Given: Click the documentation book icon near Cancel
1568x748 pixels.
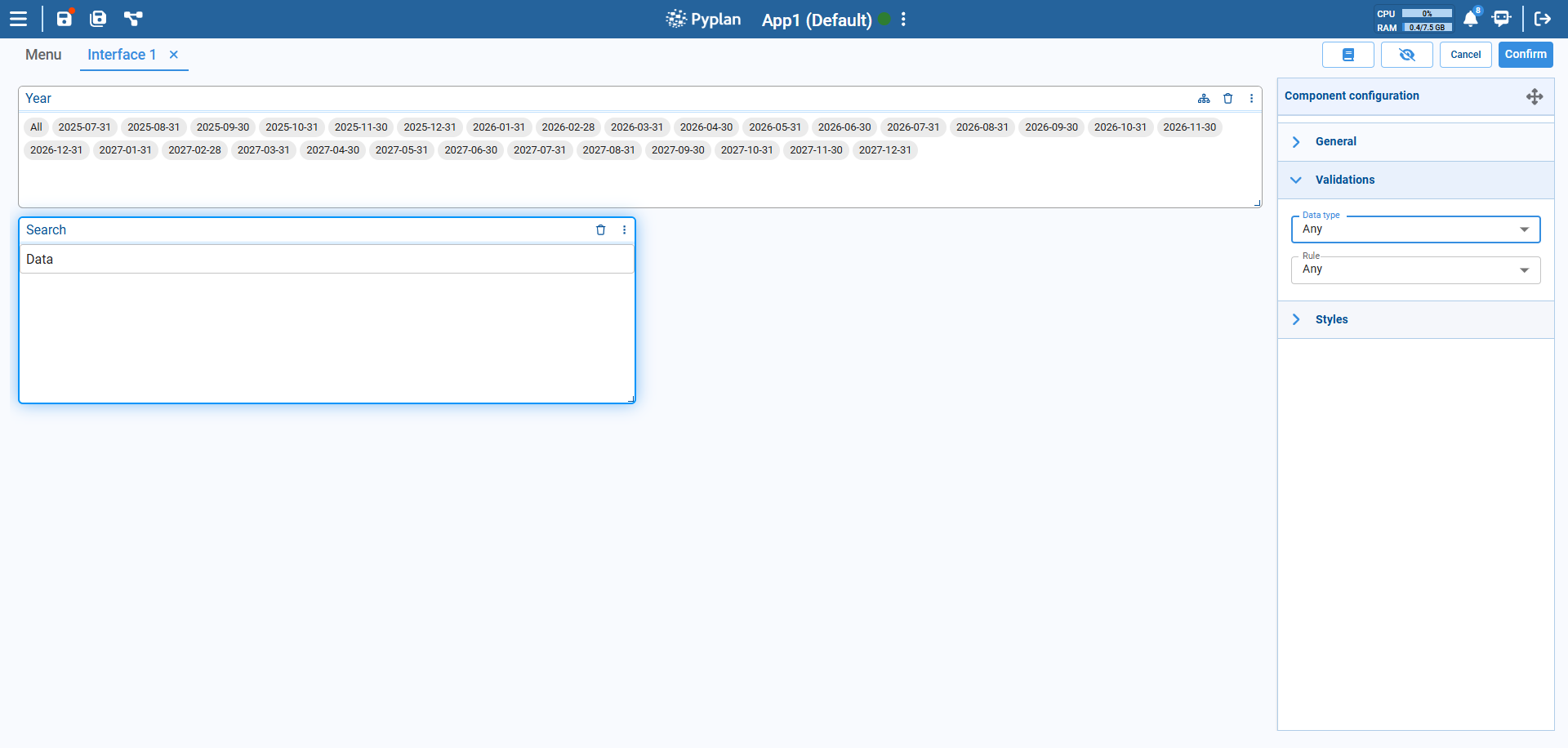Looking at the screenshot, I should coord(1347,55).
